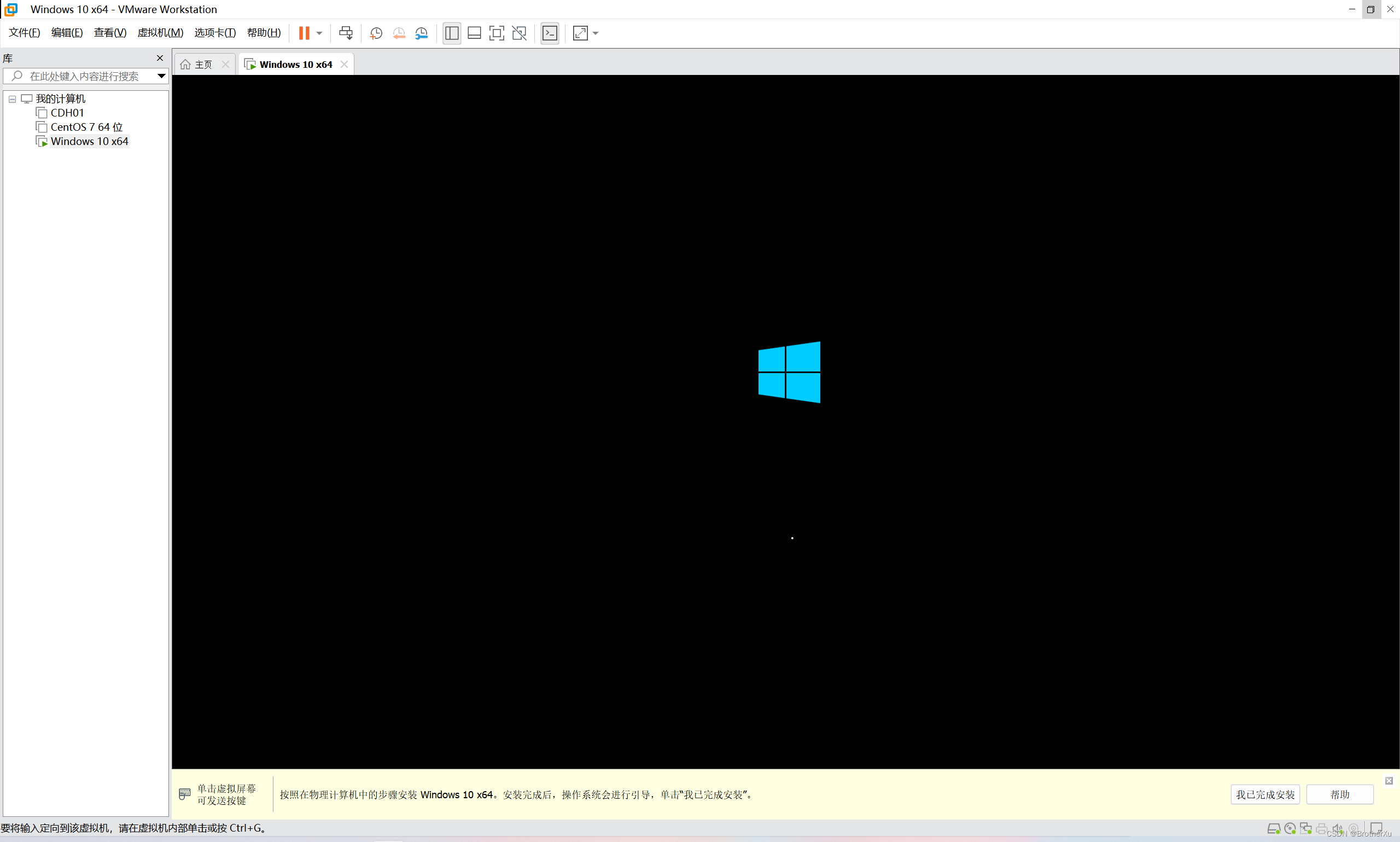Select CentOS 7 64 位 in library

click(x=86, y=127)
